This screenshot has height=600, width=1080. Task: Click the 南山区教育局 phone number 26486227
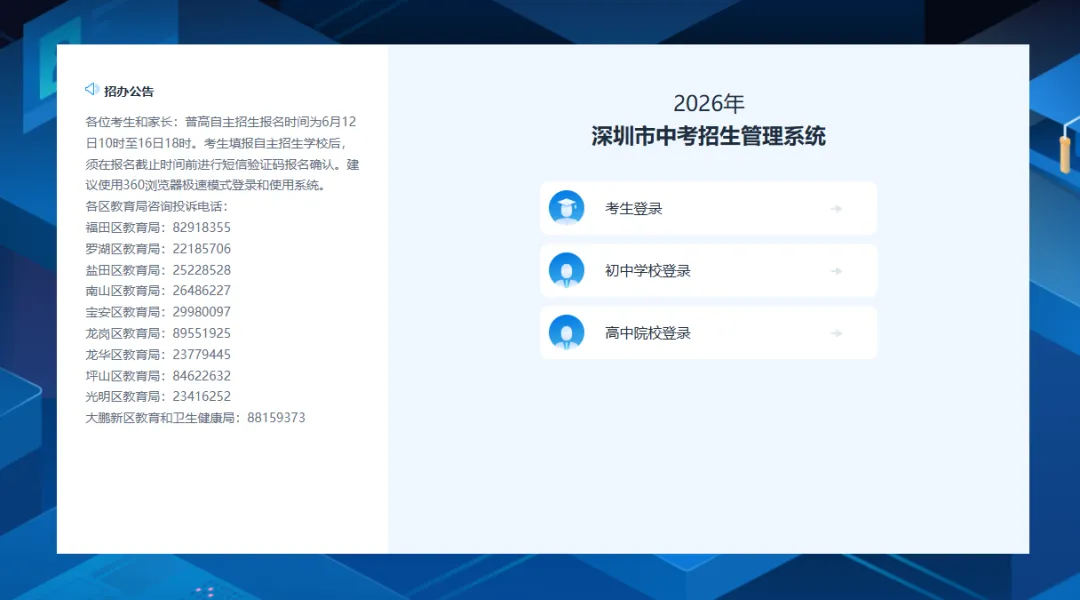point(202,291)
